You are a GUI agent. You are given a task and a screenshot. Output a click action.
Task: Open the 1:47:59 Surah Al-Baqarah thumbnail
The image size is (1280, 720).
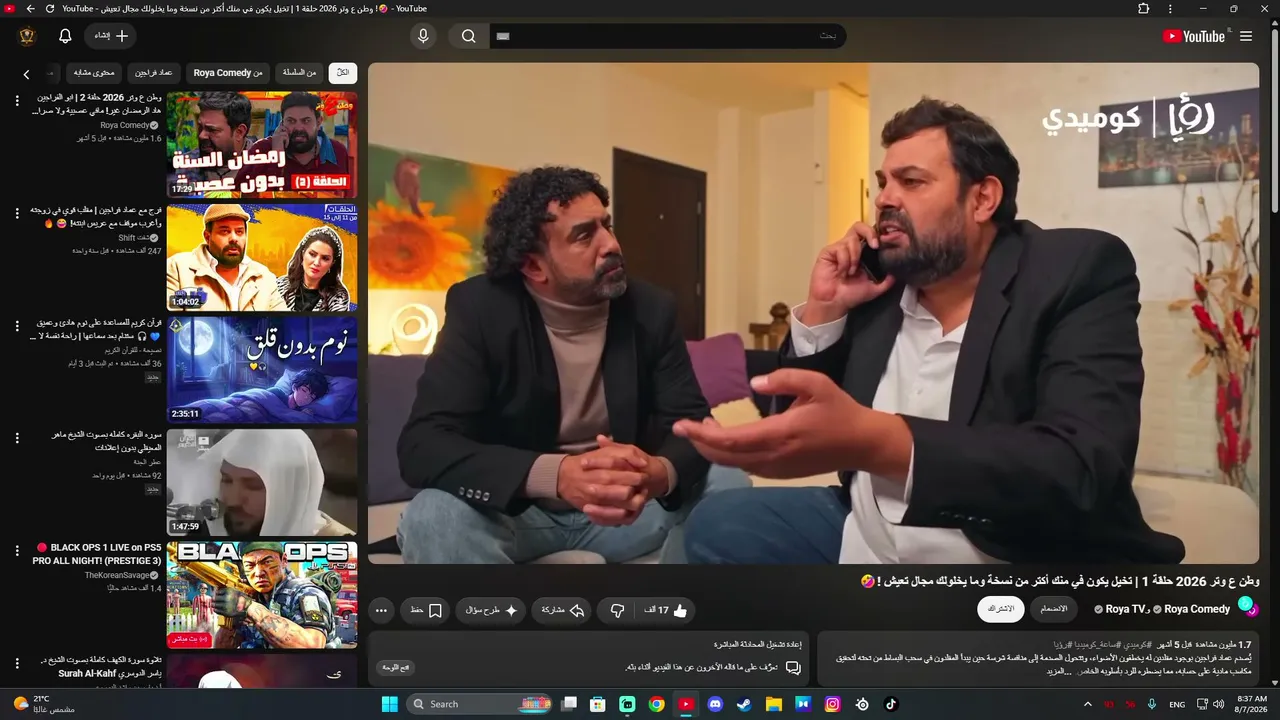coord(262,483)
